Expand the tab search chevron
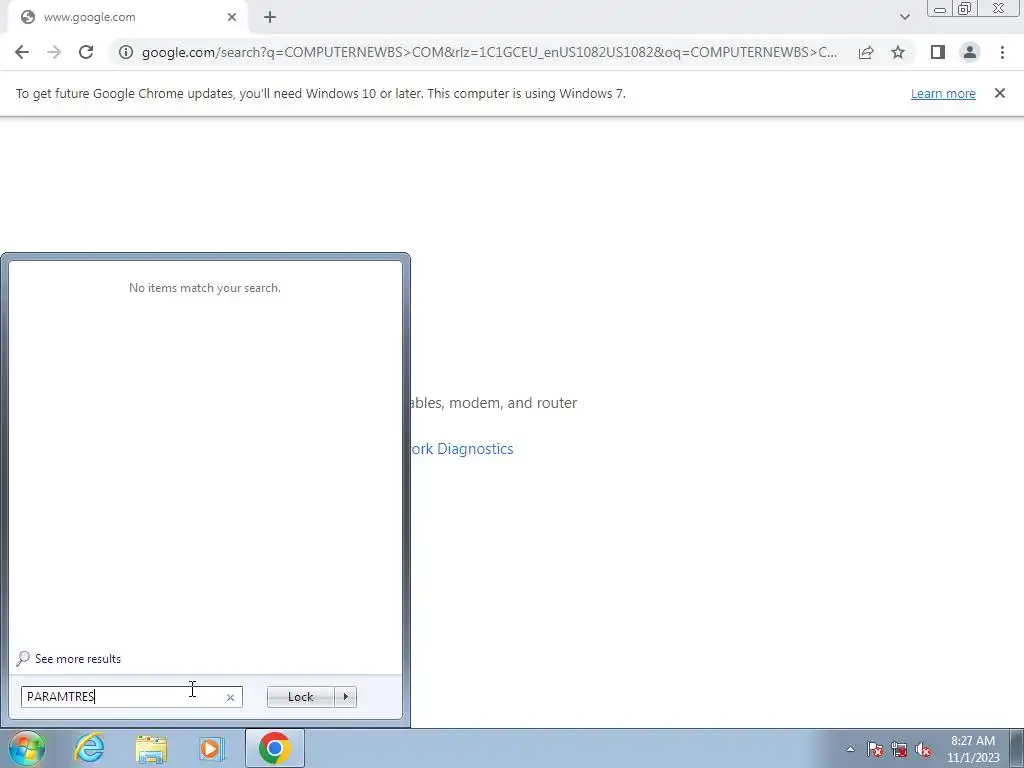This screenshot has width=1024, height=768. tap(904, 18)
